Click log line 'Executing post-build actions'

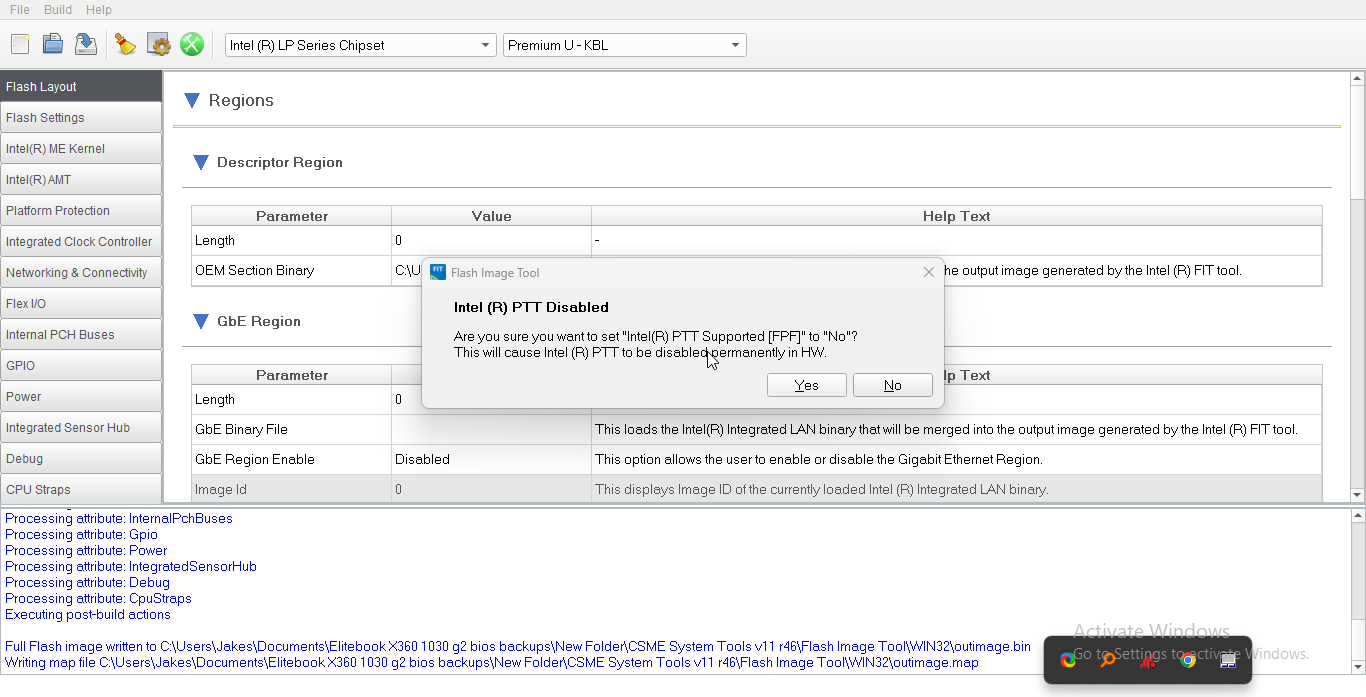[88, 614]
